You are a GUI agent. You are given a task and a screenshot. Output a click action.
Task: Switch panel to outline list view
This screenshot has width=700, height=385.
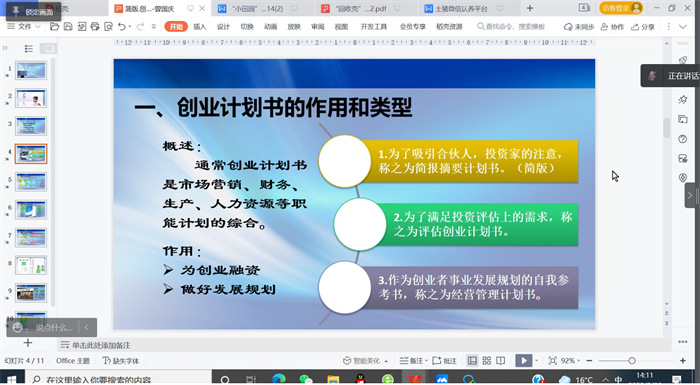(x=29, y=48)
